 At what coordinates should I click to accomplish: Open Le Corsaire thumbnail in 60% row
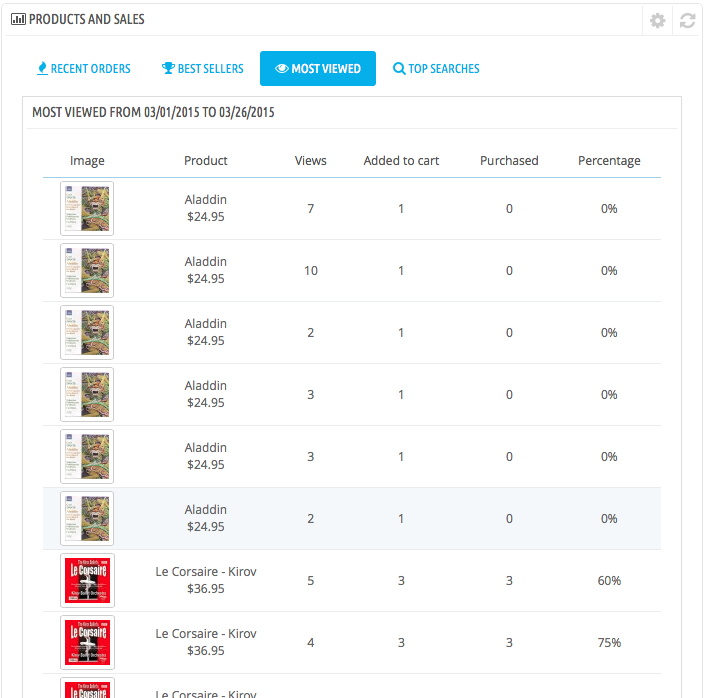(x=88, y=580)
